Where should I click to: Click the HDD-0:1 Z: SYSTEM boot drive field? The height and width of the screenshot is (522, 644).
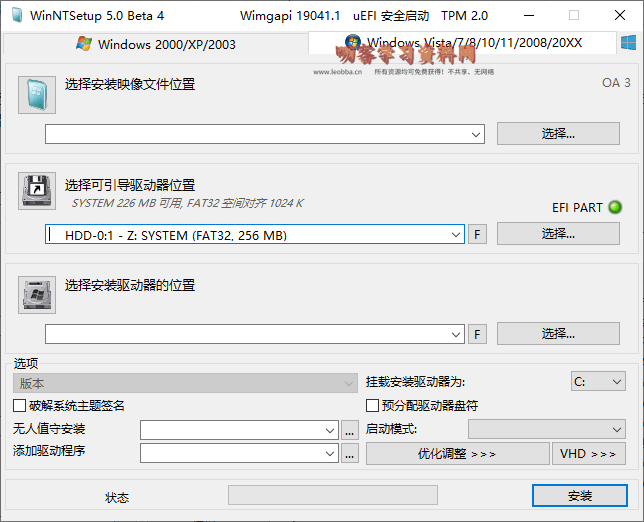[x=254, y=234]
